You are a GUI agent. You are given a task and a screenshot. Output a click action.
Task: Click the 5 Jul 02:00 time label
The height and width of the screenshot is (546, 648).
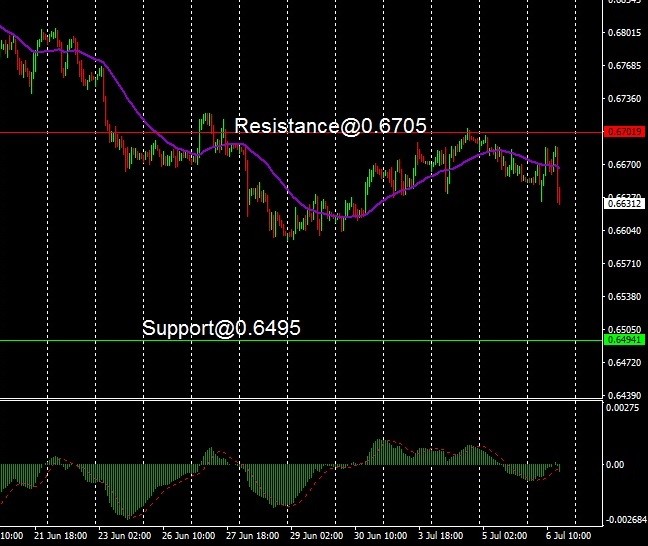pos(505,536)
